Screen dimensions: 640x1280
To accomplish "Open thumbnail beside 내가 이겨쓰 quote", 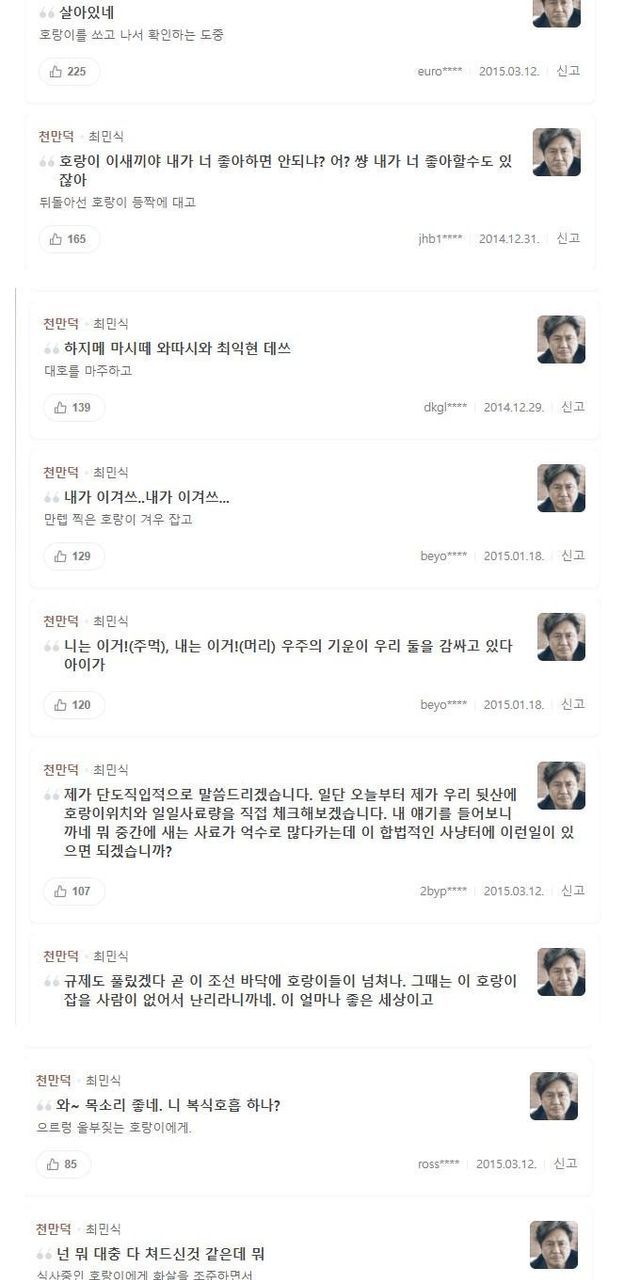I will point(561,488).
